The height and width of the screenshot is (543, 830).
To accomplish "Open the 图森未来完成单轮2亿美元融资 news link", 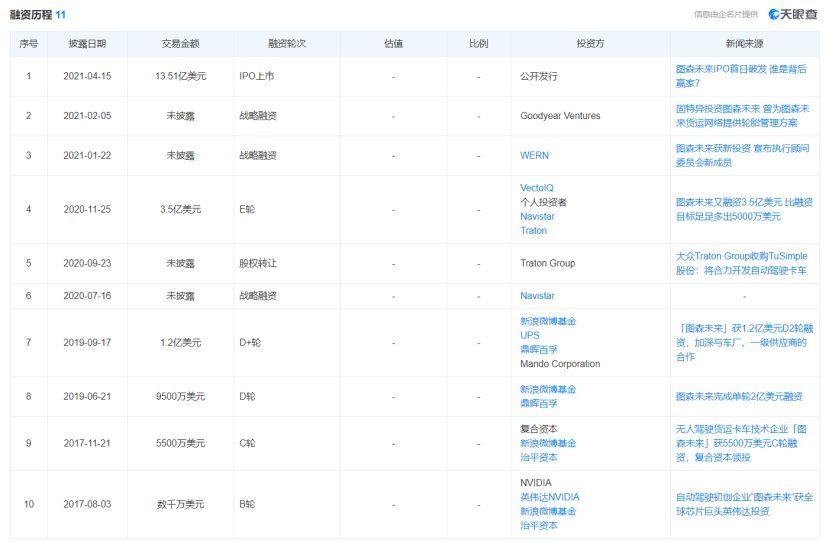I will (x=739, y=397).
